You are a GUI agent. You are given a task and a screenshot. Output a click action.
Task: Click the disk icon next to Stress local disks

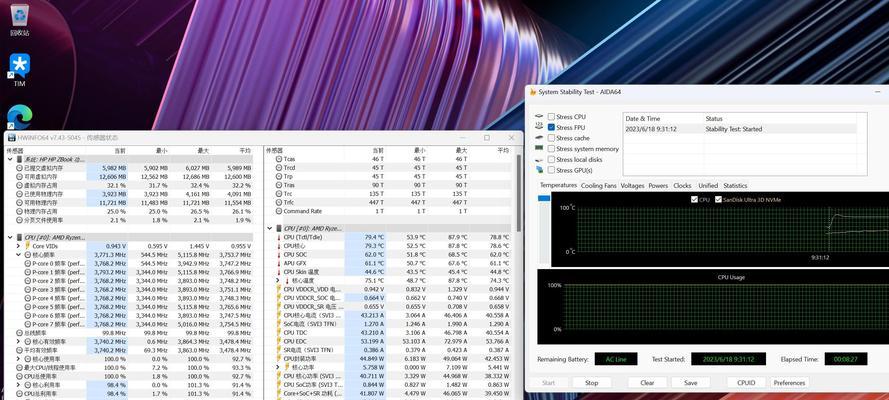(x=539, y=159)
